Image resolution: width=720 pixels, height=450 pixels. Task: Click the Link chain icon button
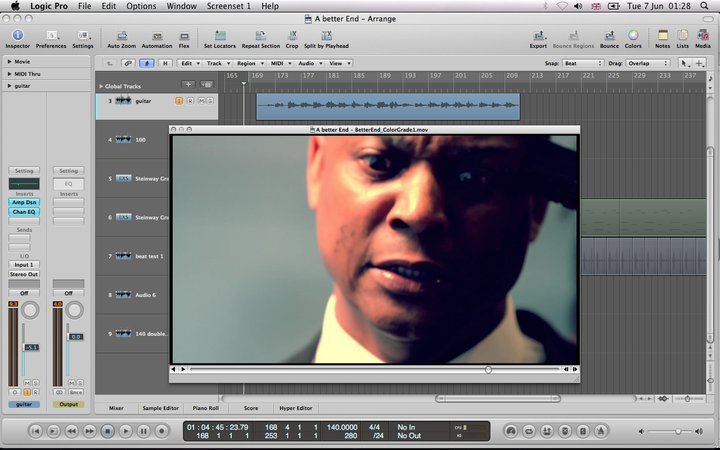click(128, 63)
